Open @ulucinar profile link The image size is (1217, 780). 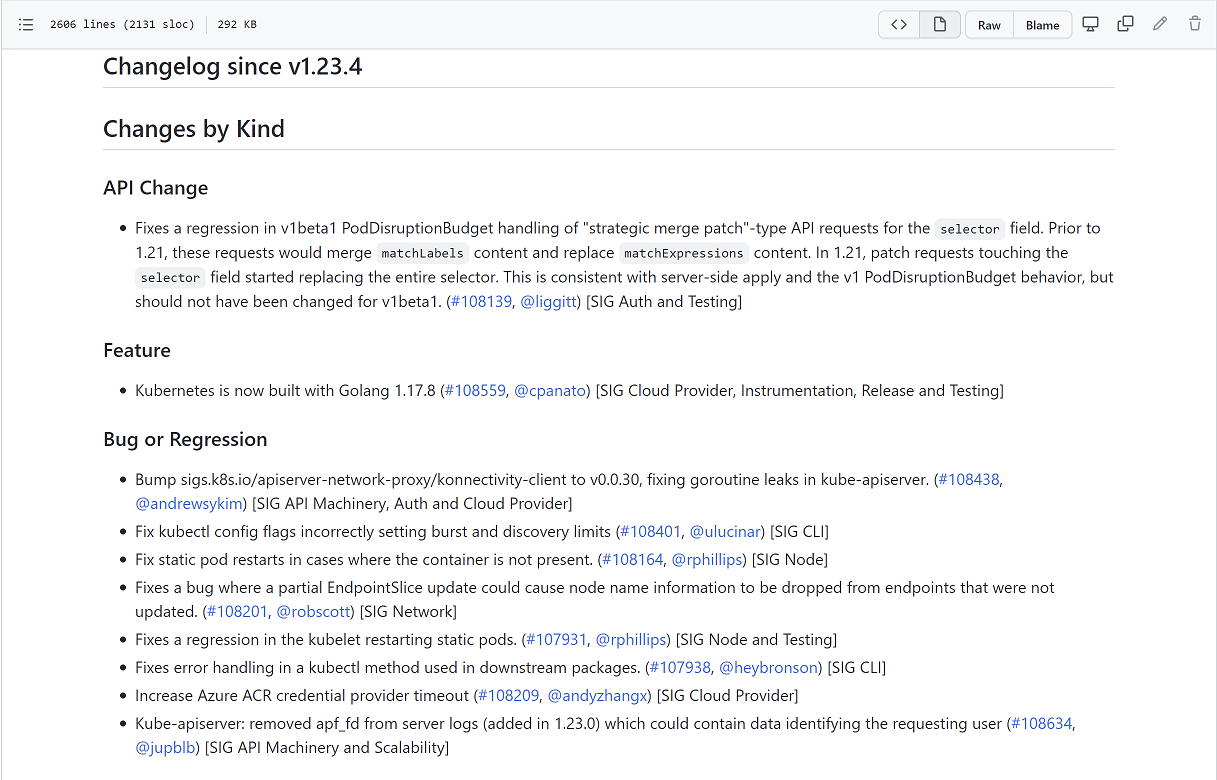[727, 531]
